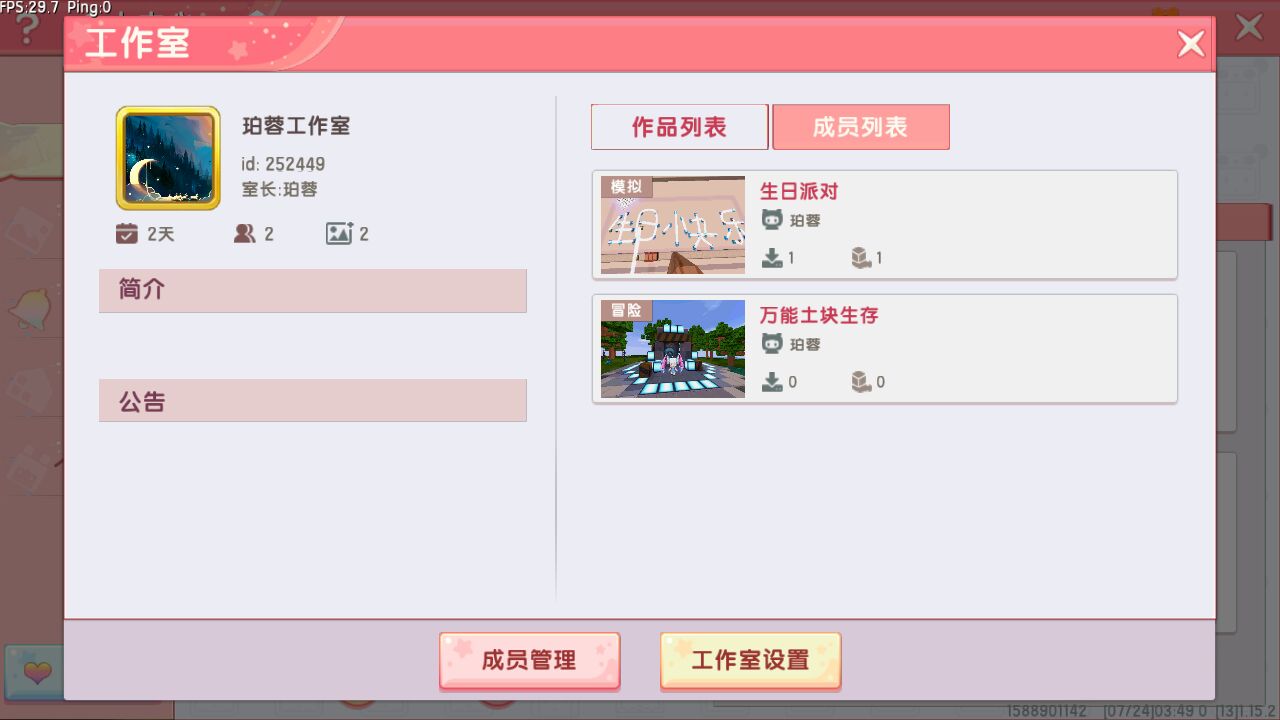Click the 简介 section header
1280x720 pixels.
[313, 290]
